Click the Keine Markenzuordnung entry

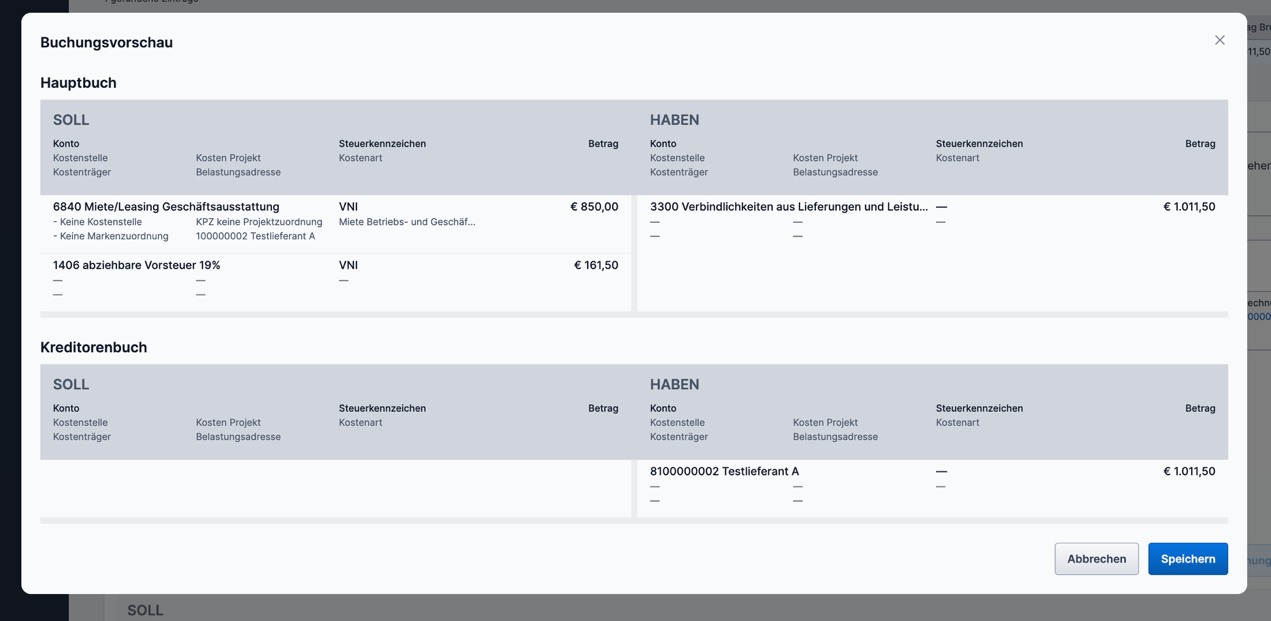113,236
